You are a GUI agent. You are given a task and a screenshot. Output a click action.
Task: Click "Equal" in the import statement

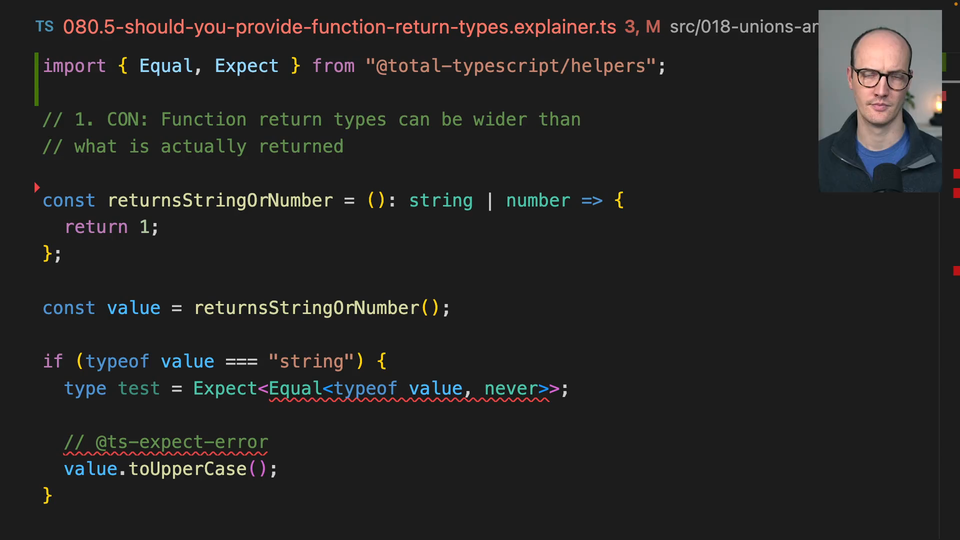(166, 66)
